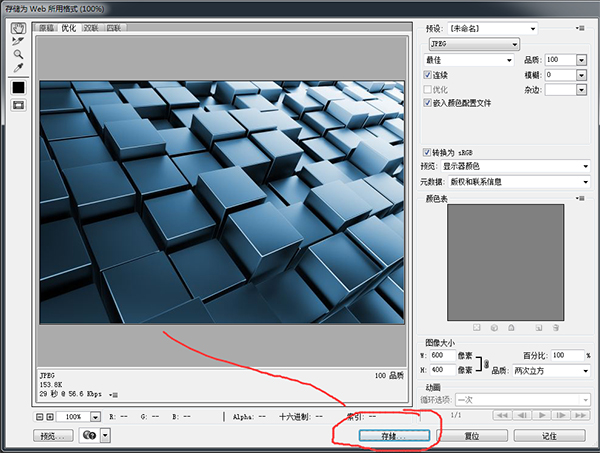This screenshot has width=600, height=453.
Task: Open the 预览 显示器颜色 dropdown
Action: (x=515, y=166)
